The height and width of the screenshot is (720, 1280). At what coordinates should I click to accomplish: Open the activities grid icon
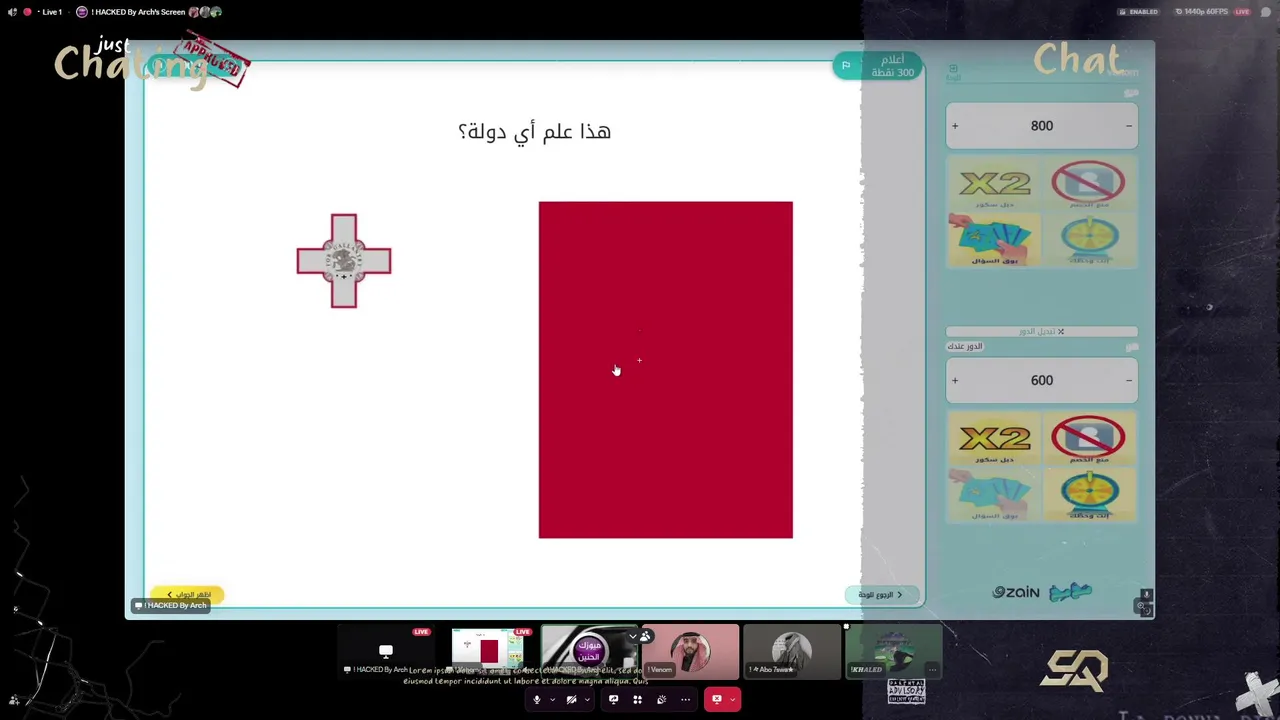pyautogui.click(x=637, y=700)
